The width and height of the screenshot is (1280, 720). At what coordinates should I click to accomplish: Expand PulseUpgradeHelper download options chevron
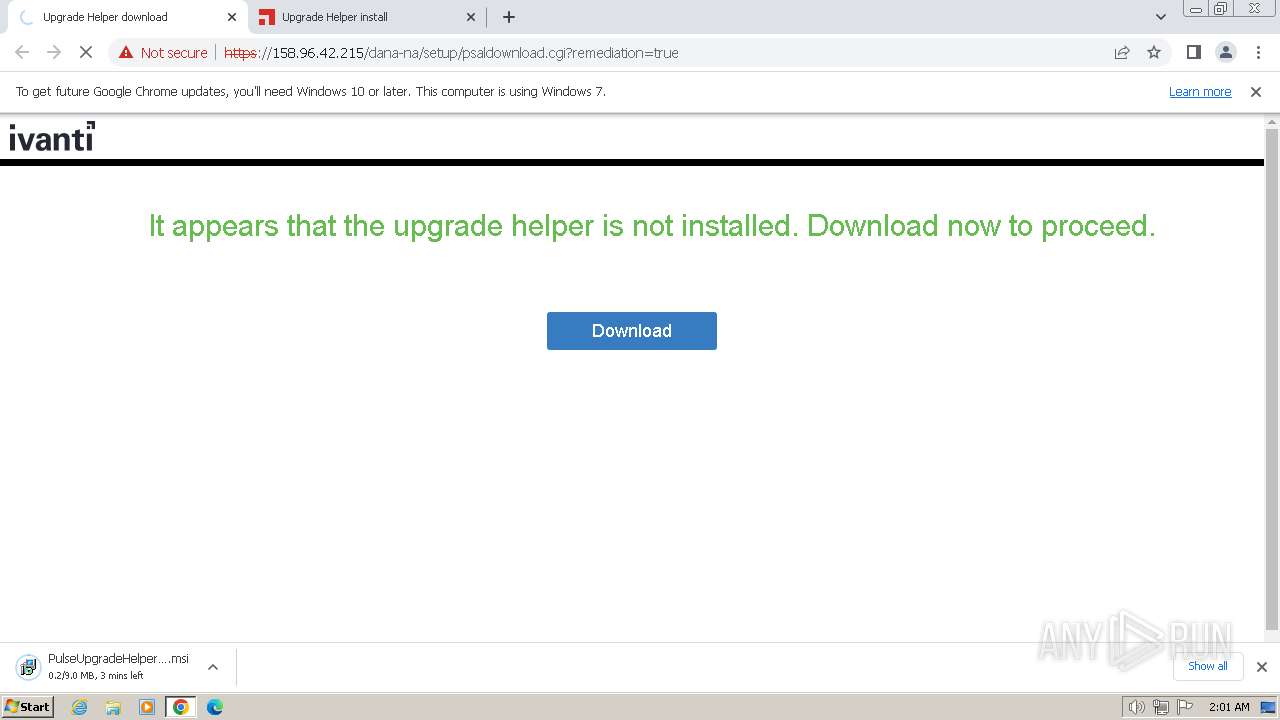coord(213,667)
